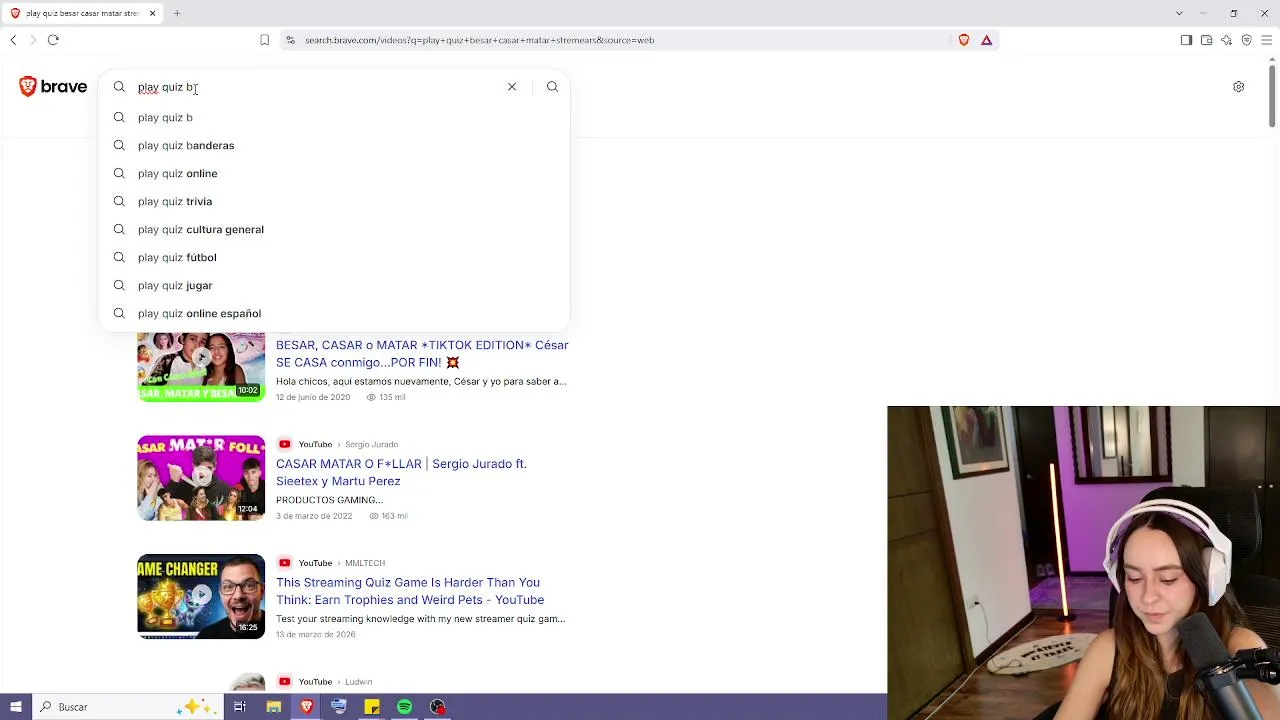Click the "12 de junio de 2020" date
The image size is (1280, 720).
click(x=313, y=397)
